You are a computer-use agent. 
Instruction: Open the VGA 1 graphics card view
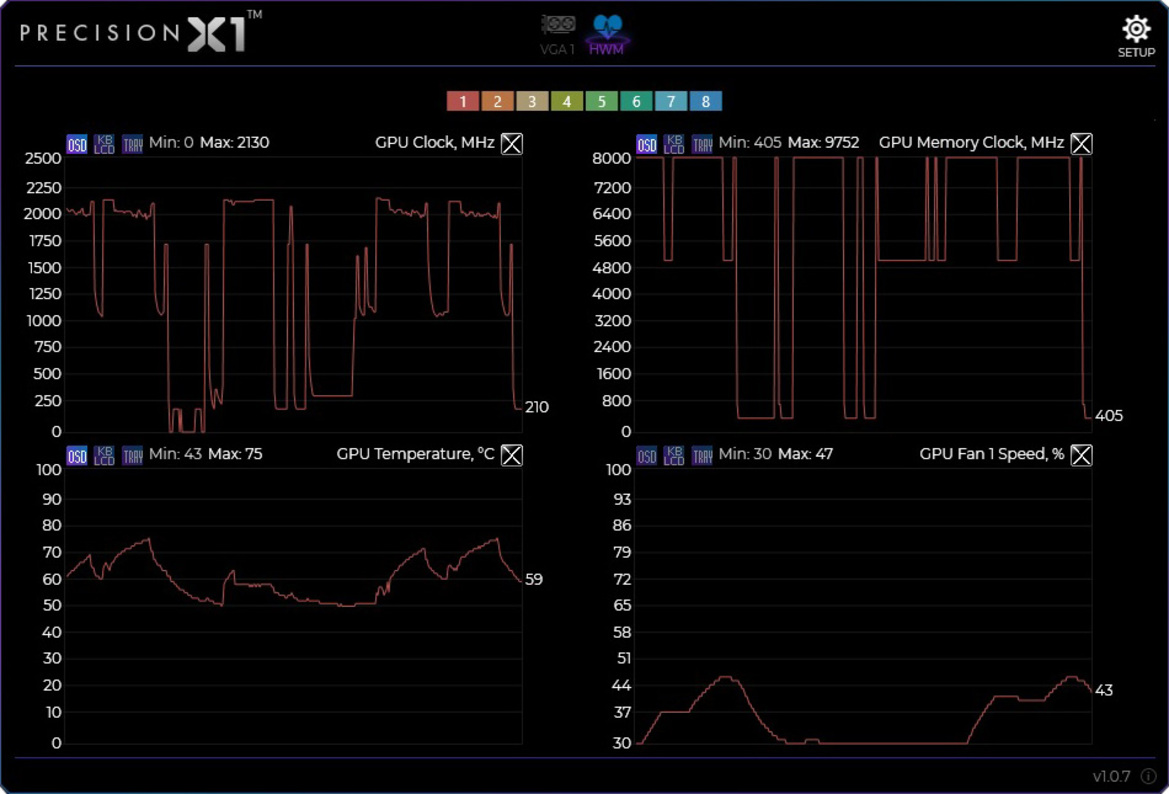pos(558,34)
